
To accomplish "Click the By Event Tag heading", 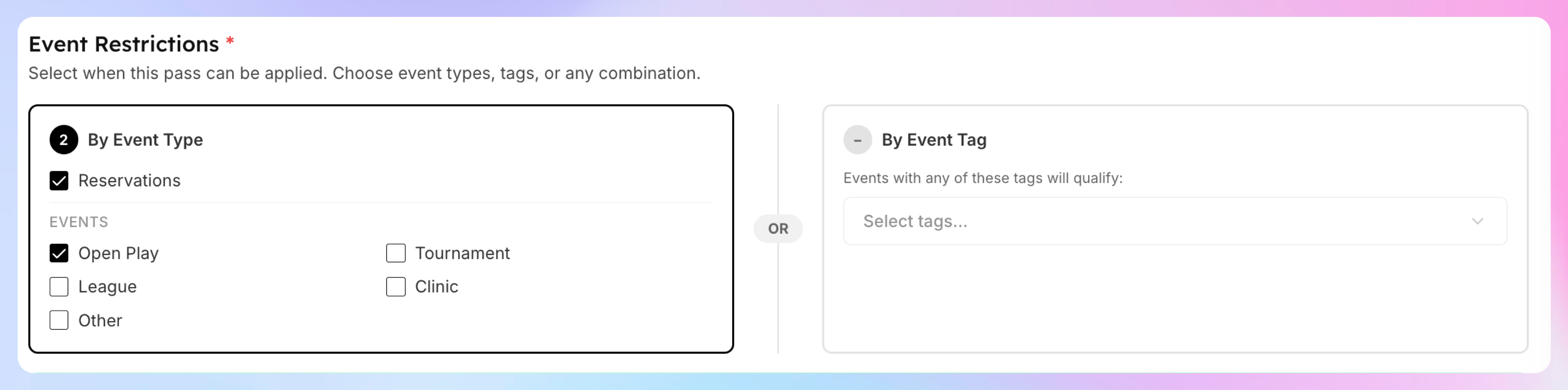I will (934, 140).
